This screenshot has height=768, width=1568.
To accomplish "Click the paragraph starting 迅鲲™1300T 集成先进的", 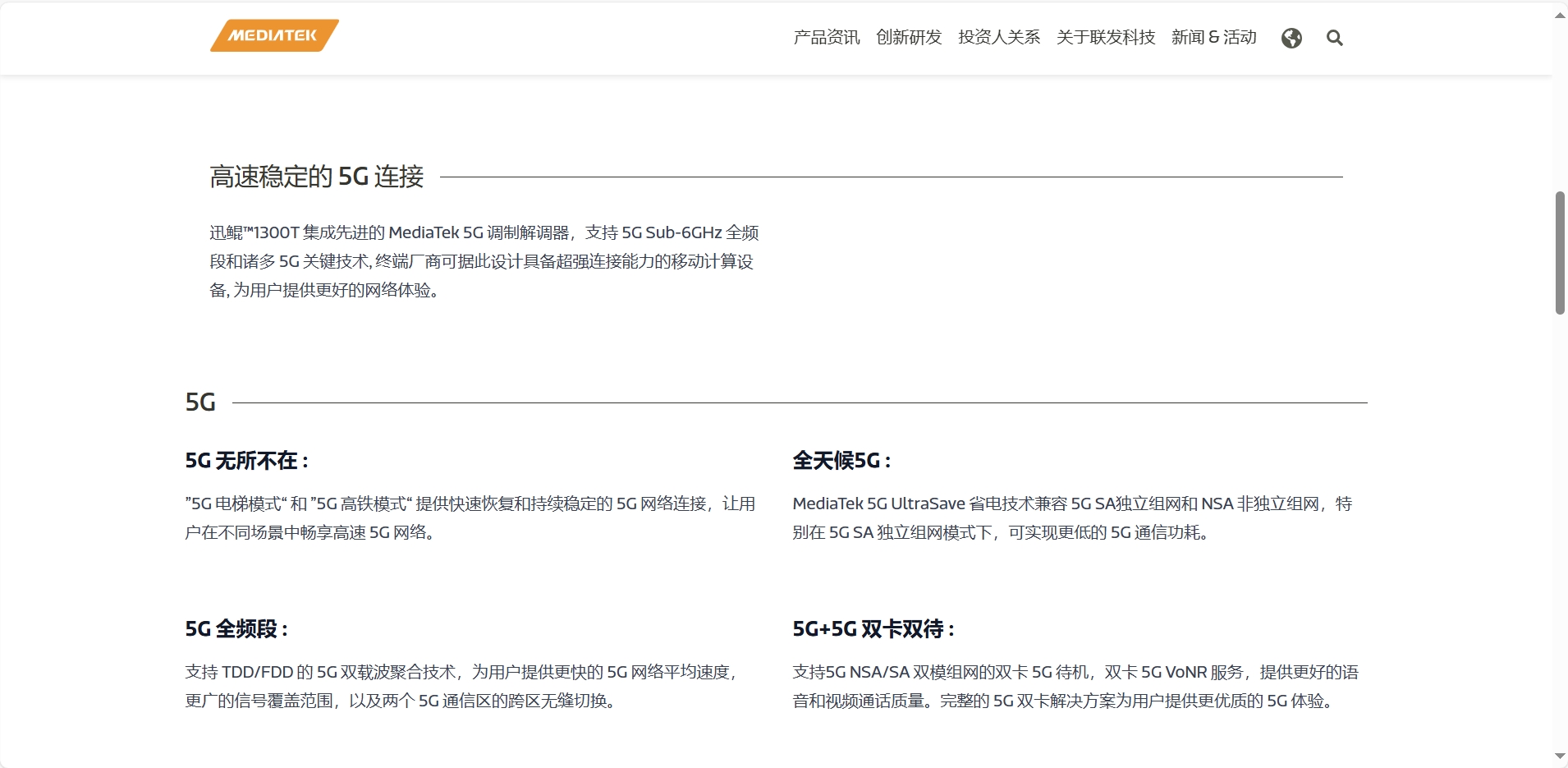I will [x=484, y=261].
